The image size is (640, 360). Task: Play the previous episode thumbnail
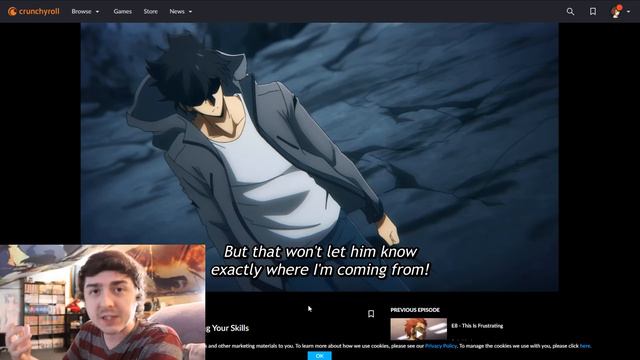[x=418, y=329]
